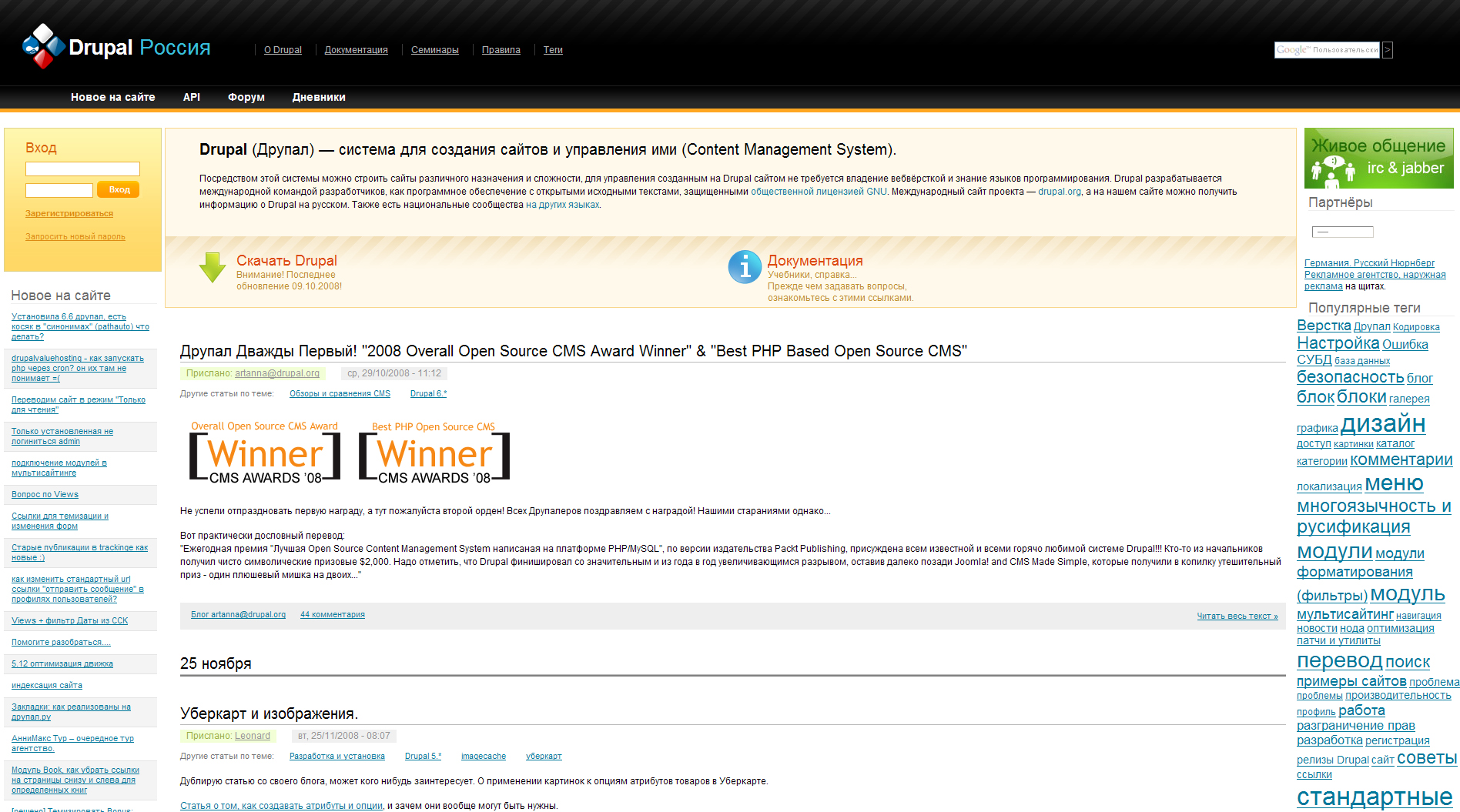
Task: Open sidebar link Установила 6.6 друпал
Action: pos(80,326)
